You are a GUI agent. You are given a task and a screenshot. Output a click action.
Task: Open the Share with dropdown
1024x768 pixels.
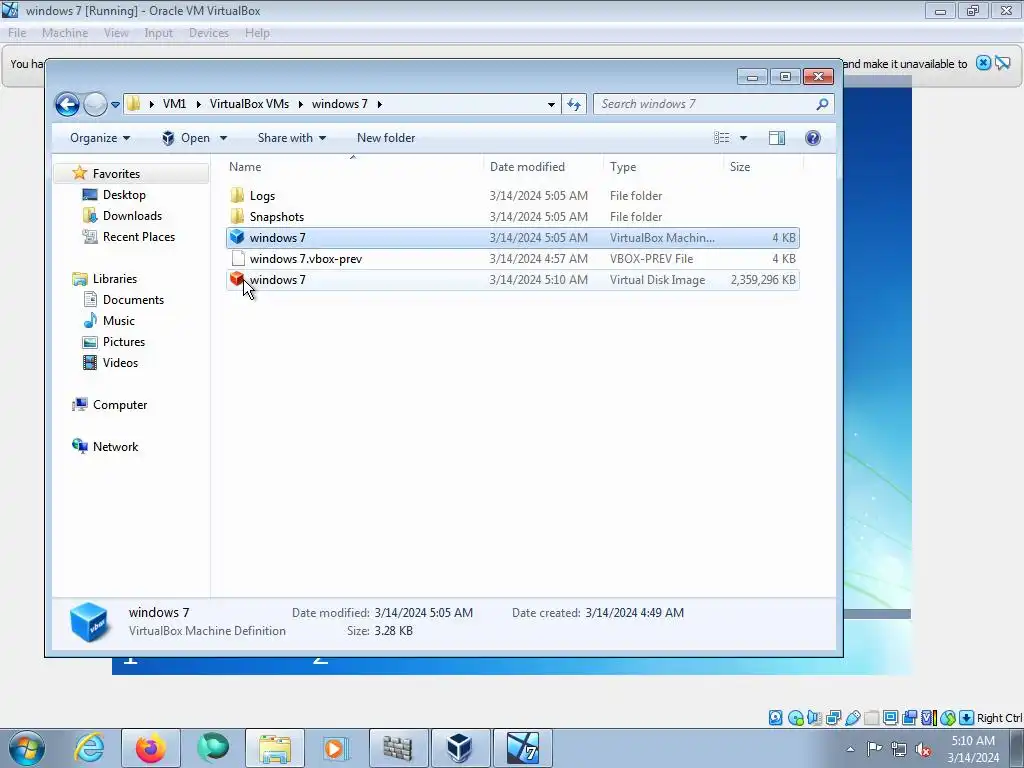click(x=292, y=138)
